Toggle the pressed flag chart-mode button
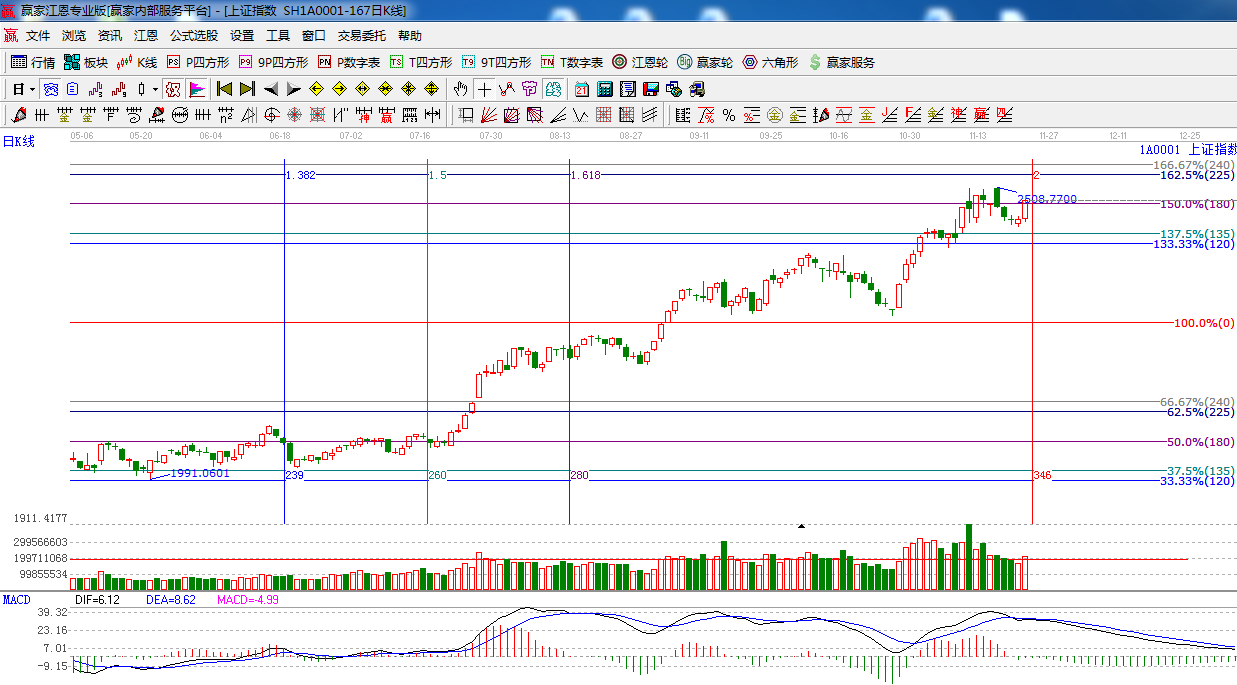Screen dimensions: 1237x685 (197, 89)
